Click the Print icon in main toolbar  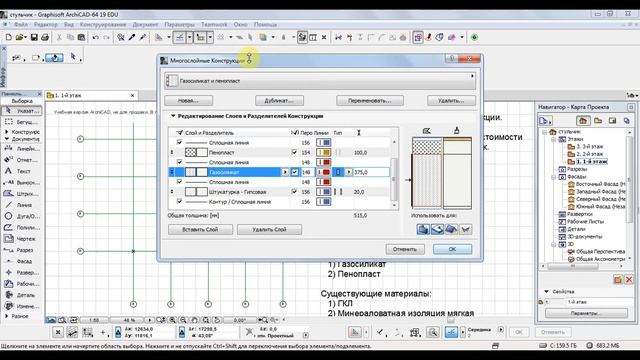tap(45, 38)
